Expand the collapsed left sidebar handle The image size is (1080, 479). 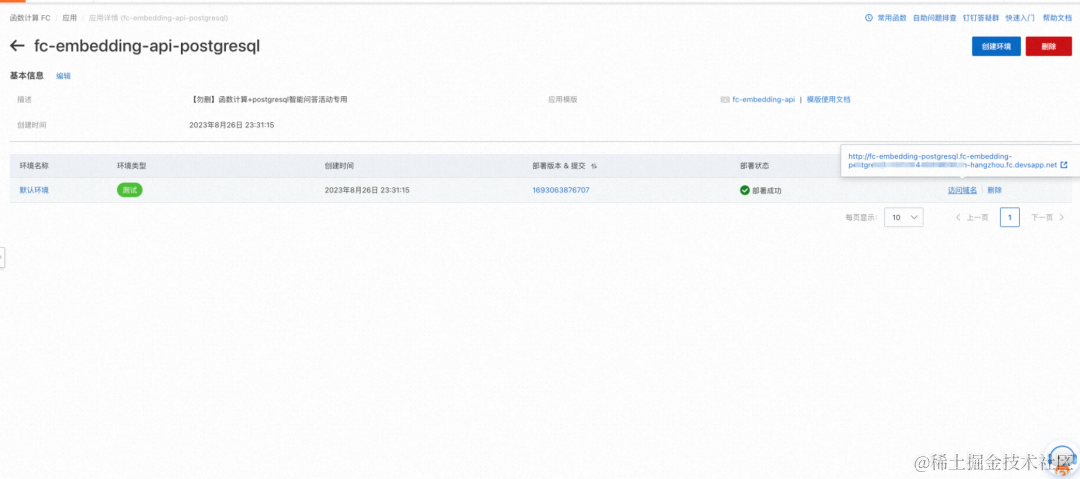tap(2, 257)
